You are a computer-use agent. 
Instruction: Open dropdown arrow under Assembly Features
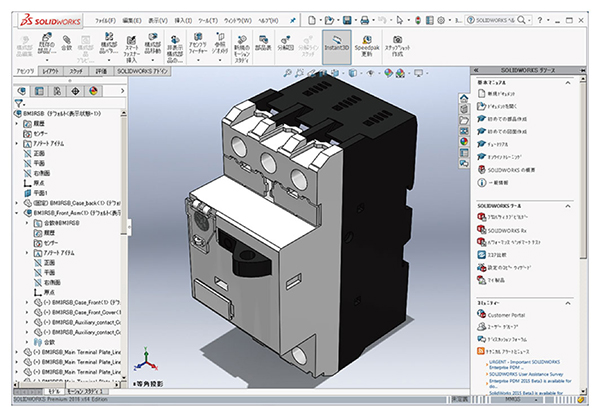198,60
